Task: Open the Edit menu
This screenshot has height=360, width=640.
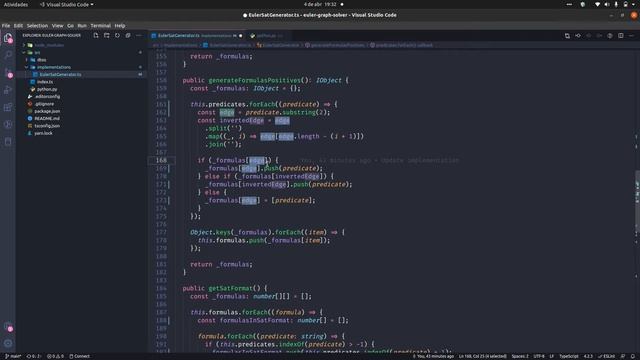Action: tap(18, 26)
